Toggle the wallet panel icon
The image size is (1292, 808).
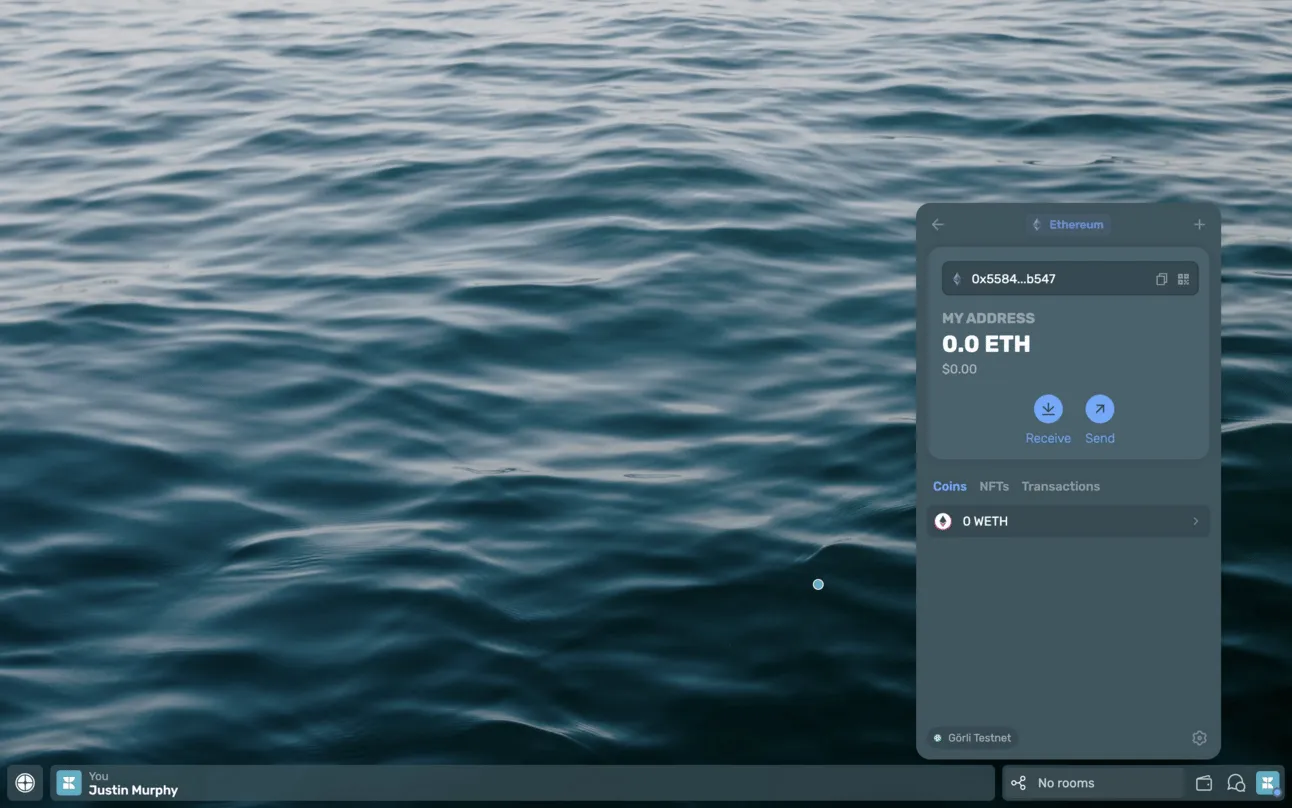pyautogui.click(x=1204, y=783)
